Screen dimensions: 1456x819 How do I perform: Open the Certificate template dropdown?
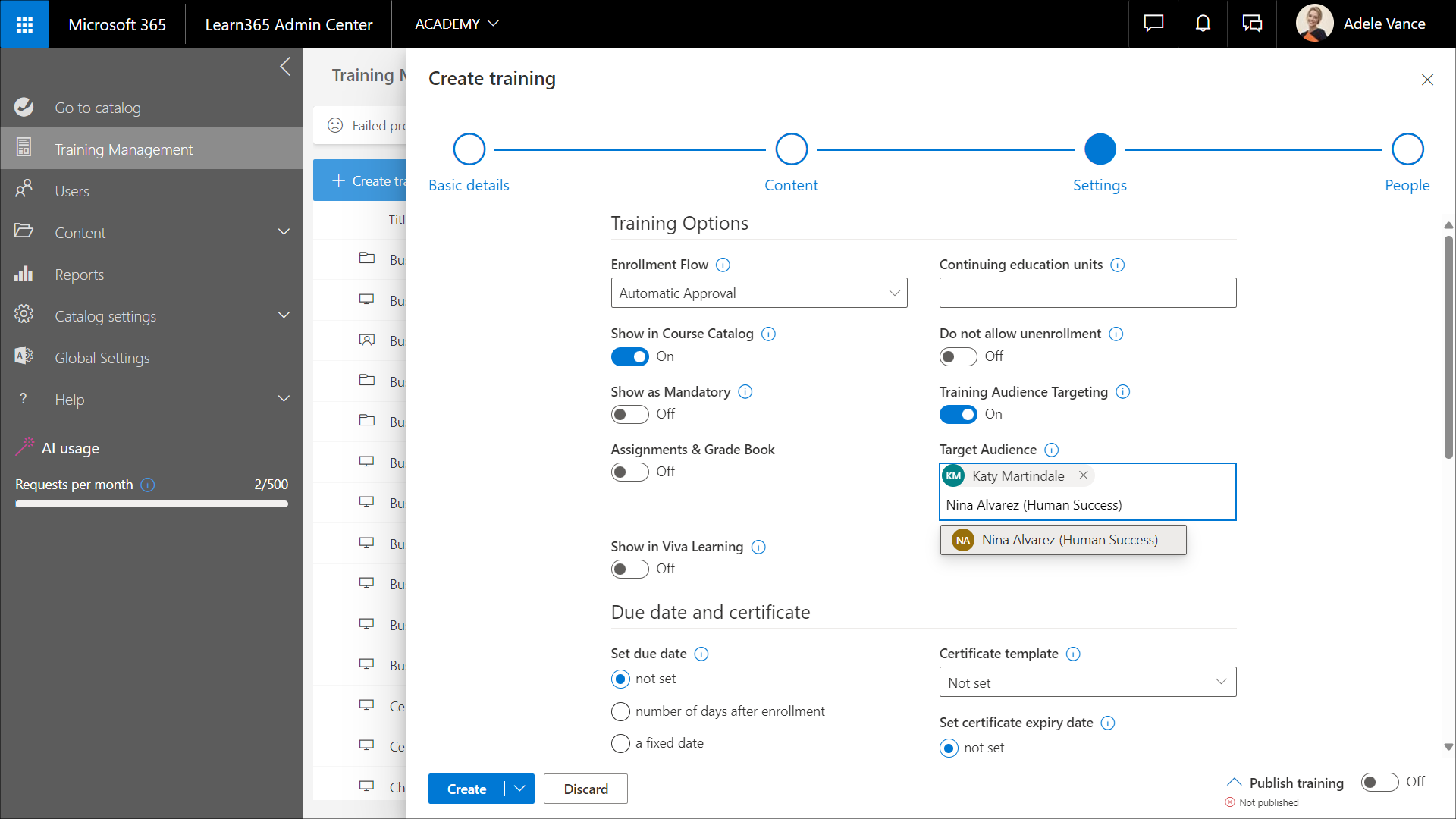point(1087,682)
